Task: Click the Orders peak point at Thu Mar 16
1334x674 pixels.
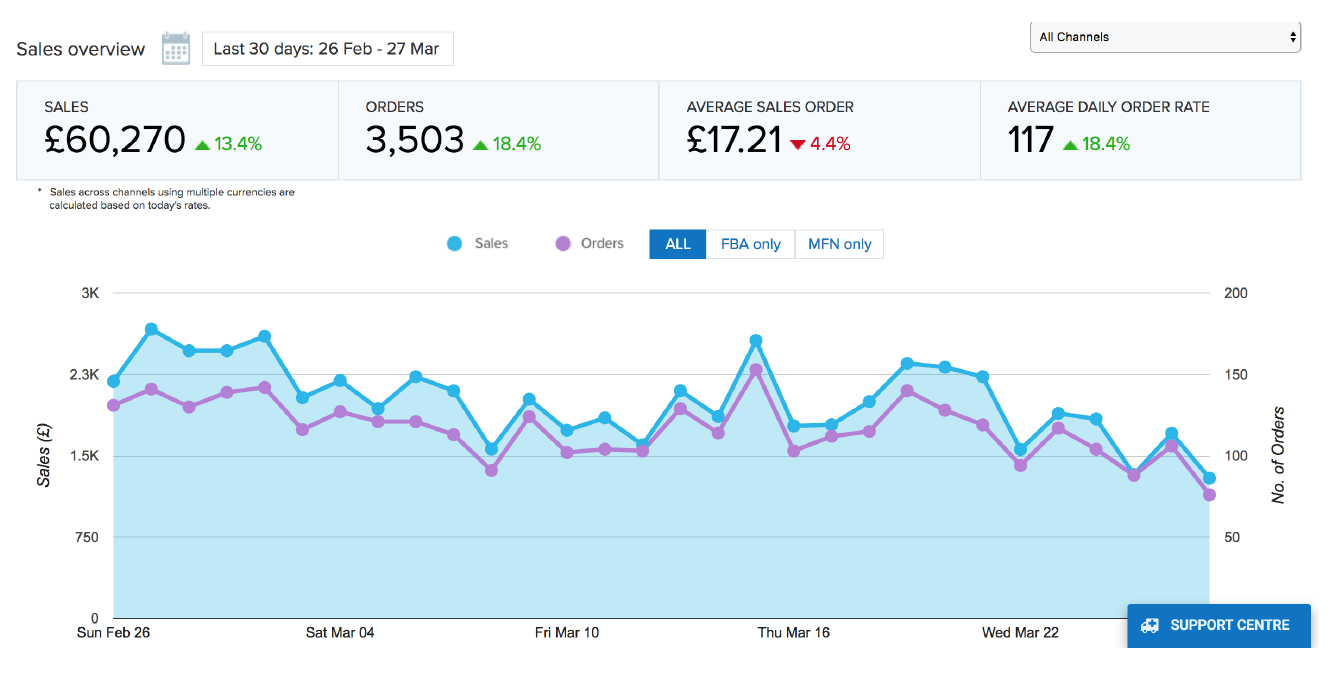Action: click(756, 370)
